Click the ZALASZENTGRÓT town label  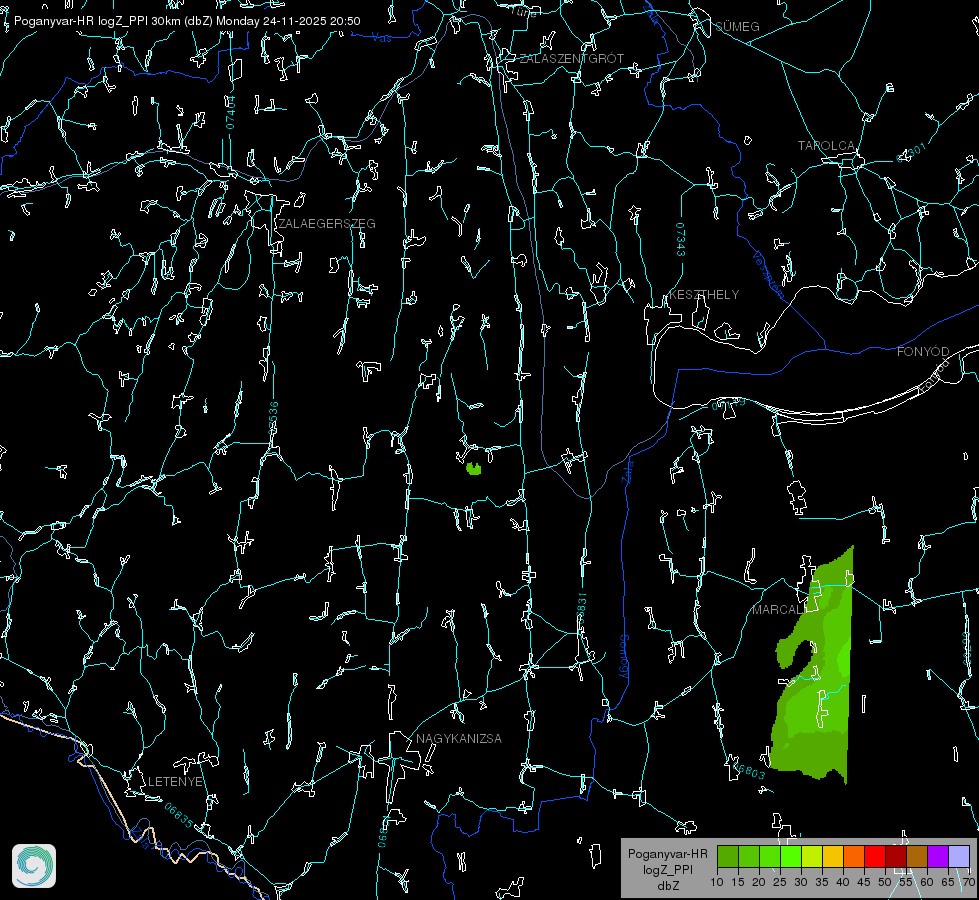point(571,59)
